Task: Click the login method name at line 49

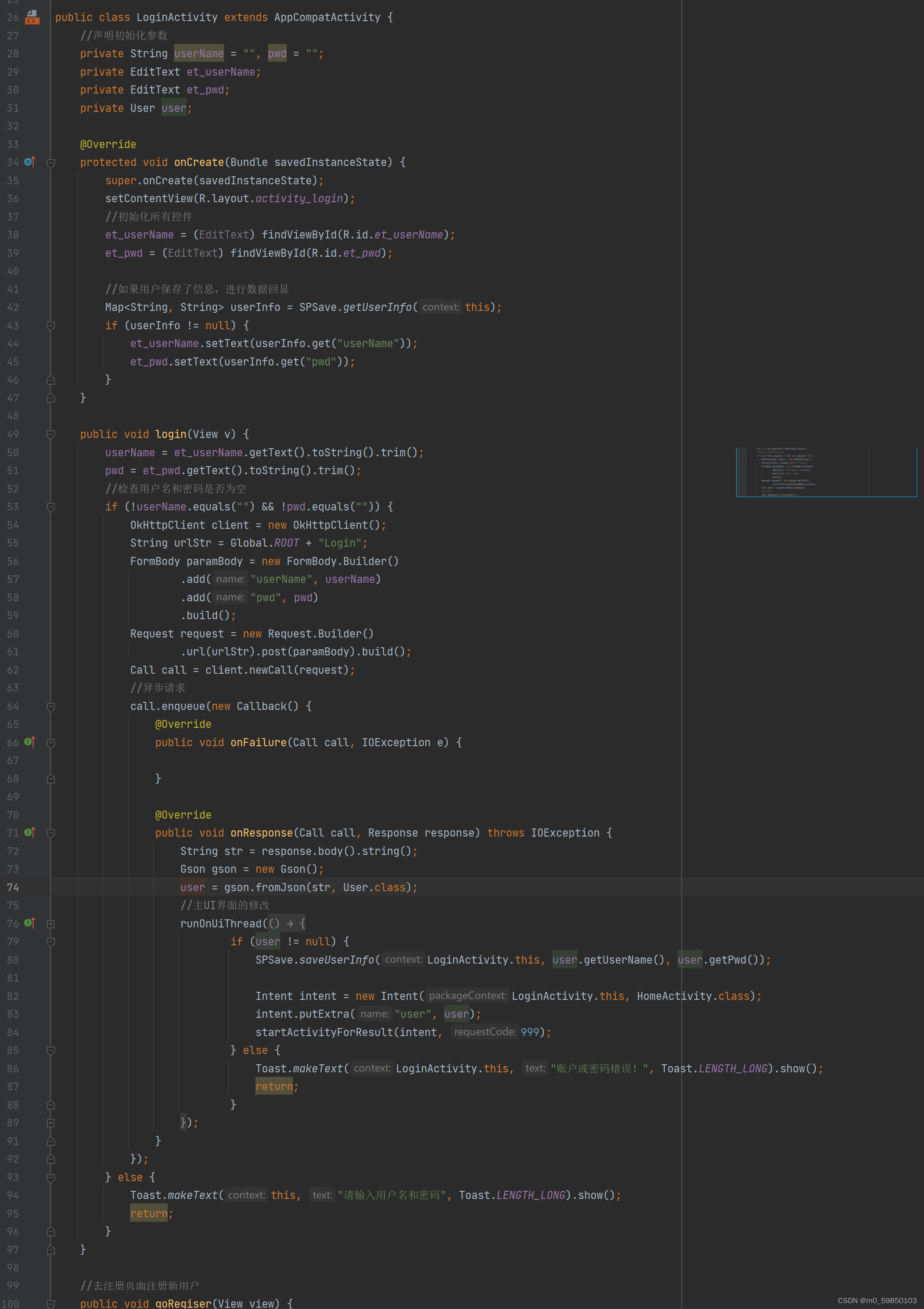Action: pyautogui.click(x=170, y=434)
